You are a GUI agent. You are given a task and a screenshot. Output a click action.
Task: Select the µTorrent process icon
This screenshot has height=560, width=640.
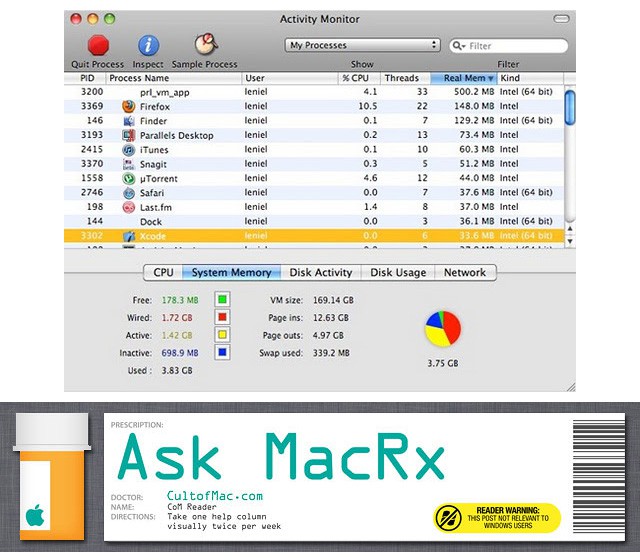[129, 178]
